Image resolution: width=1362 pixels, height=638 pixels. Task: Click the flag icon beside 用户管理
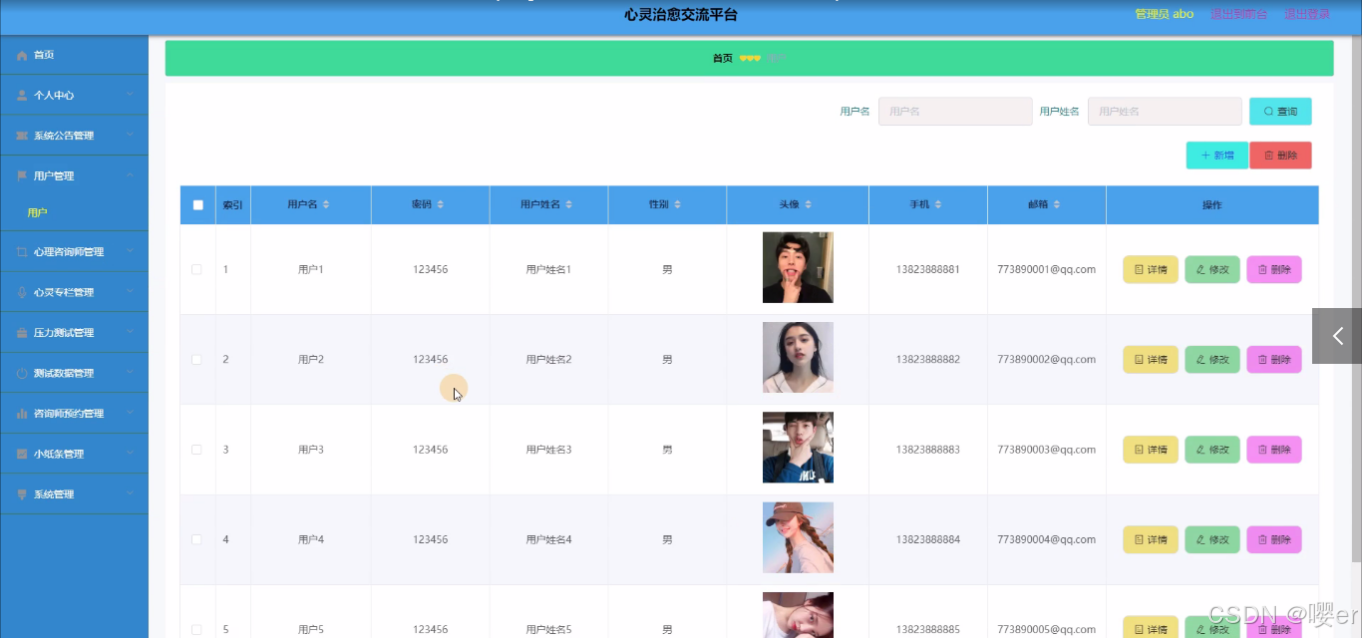click(22, 176)
